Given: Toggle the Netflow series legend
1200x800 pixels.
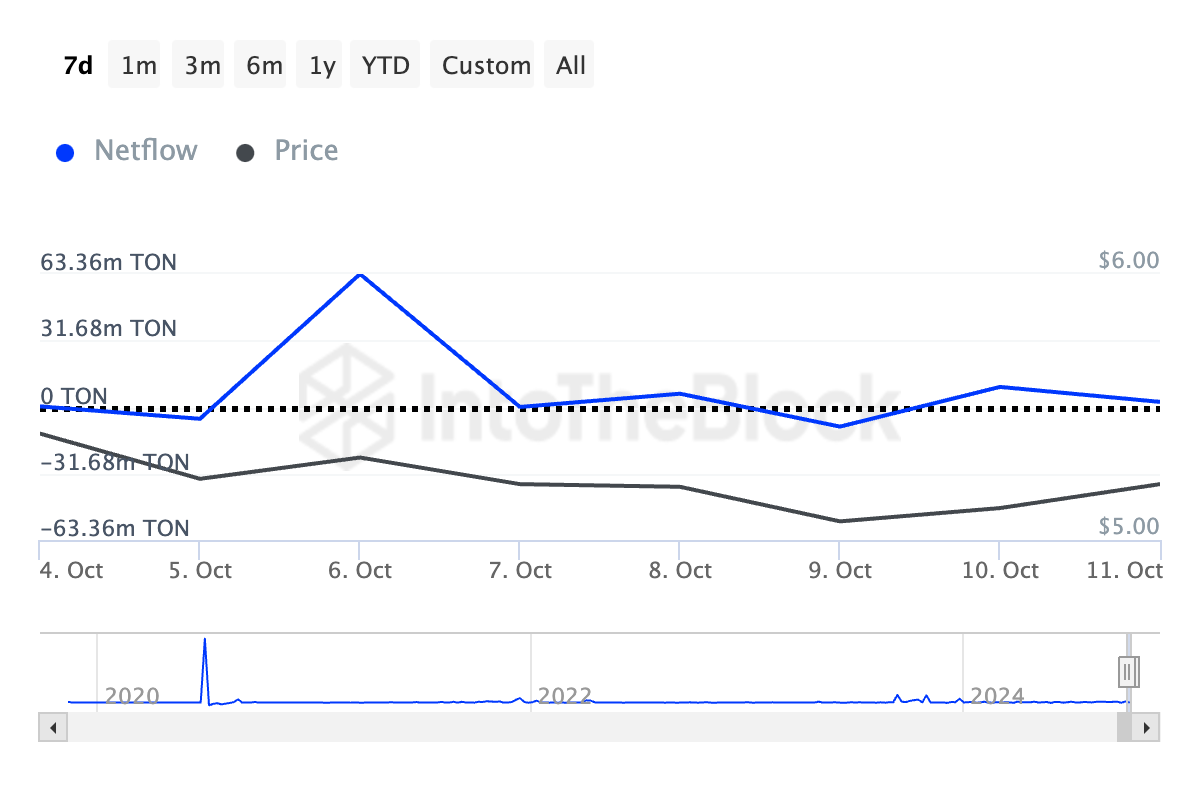Looking at the screenshot, I should click(x=145, y=151).
